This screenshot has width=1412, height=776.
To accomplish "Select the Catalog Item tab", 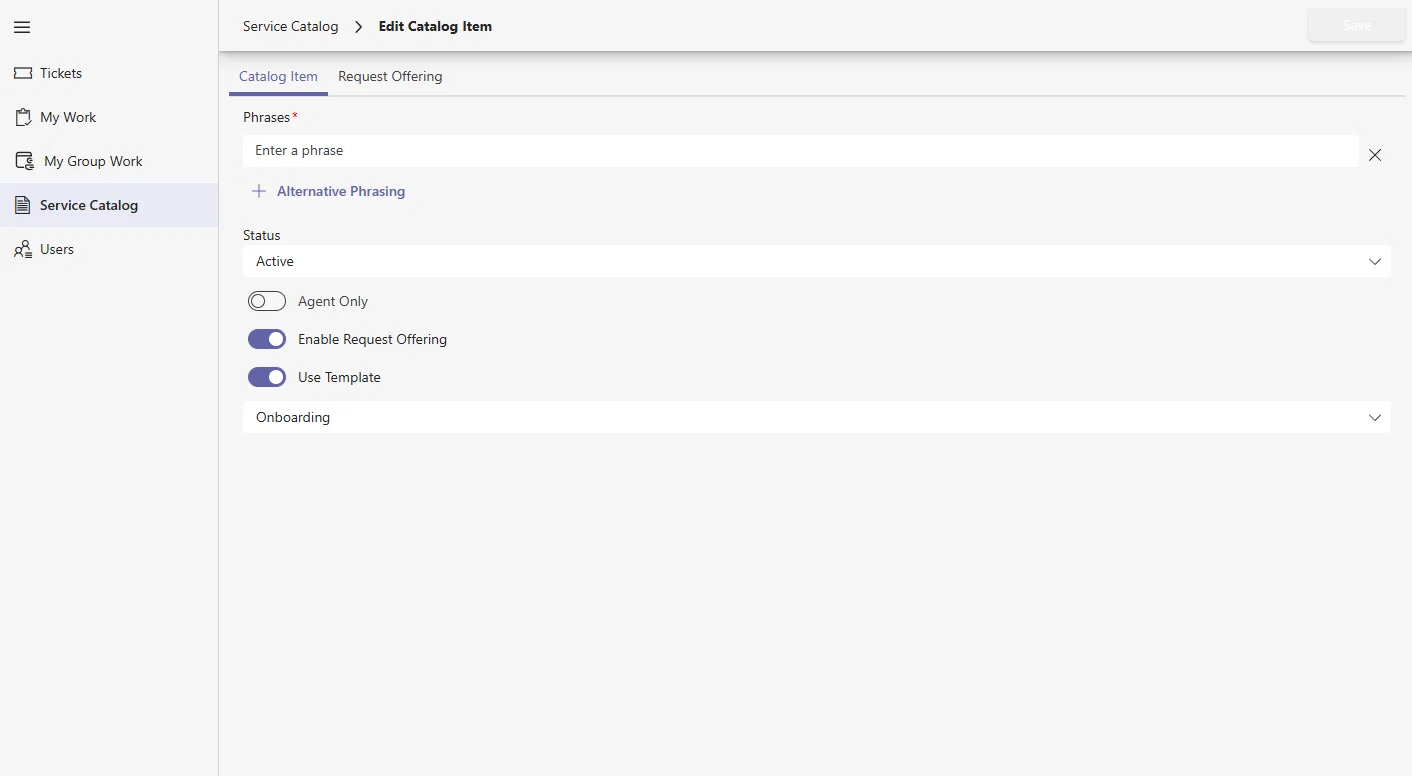I will (278, 76).
